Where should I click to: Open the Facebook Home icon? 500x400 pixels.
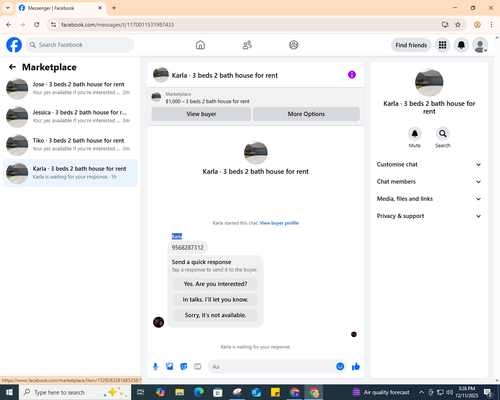[200, 45]
